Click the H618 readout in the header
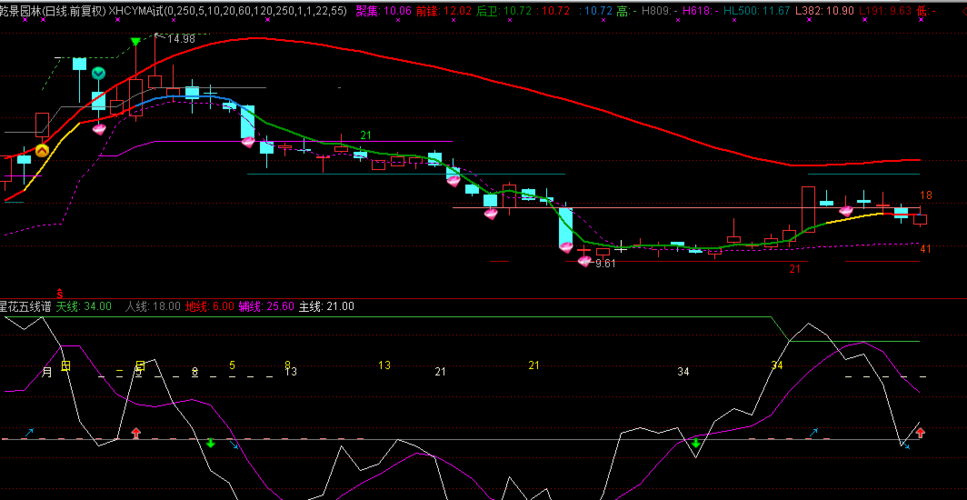This screenshot has width=967, height=500. click(x=700, y=10)
